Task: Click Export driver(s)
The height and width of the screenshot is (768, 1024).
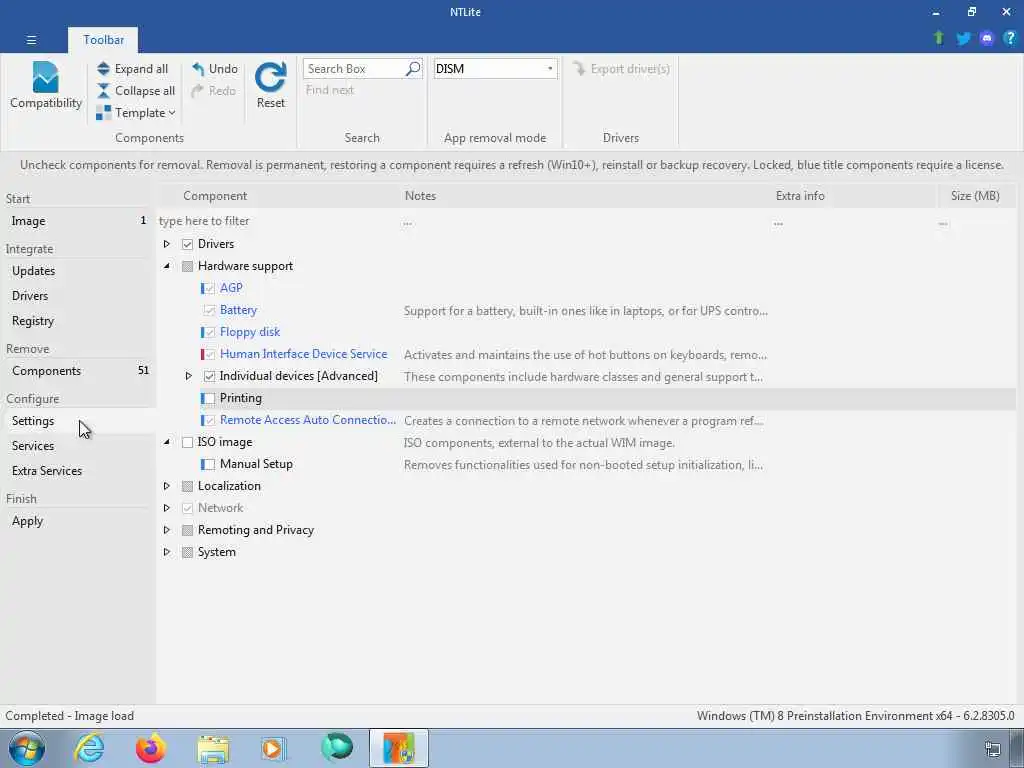Action: (621, 69)
